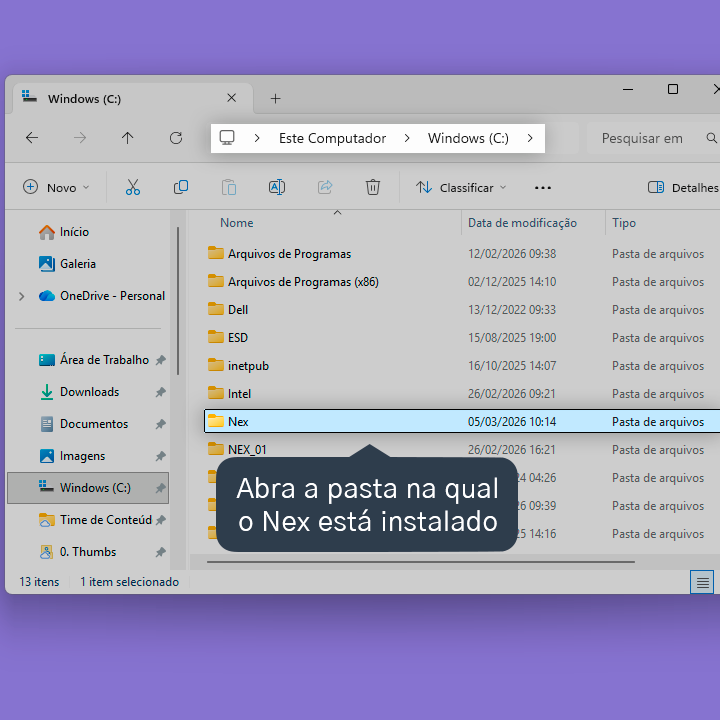The height and width of the screenshot is (720, 720).
Task: Click the Windows (C:) tab title
Action: tap(84, 99)
